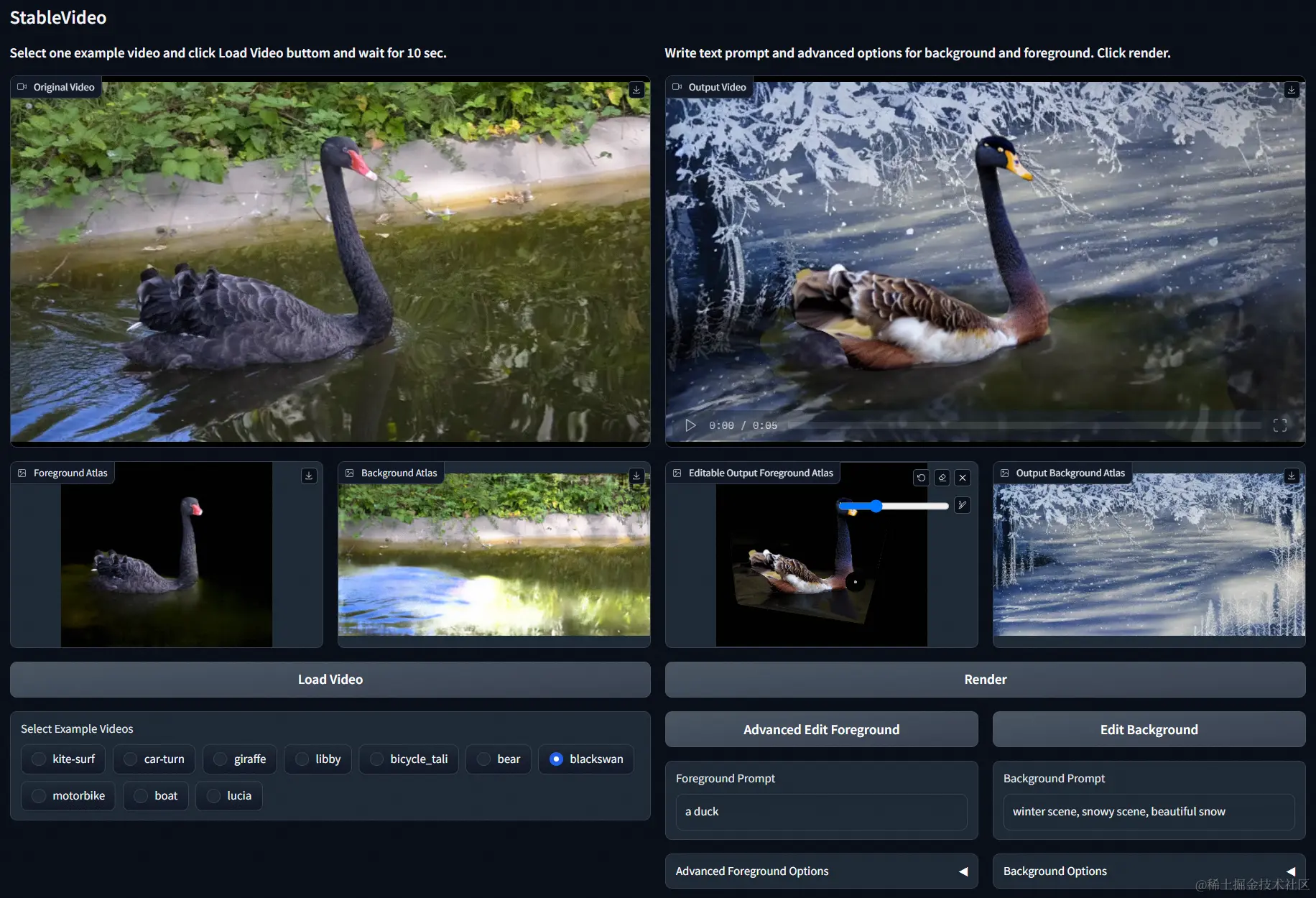
Task: Undo last stroke in Editable Foreground Atlas
Action: point(922,478)
